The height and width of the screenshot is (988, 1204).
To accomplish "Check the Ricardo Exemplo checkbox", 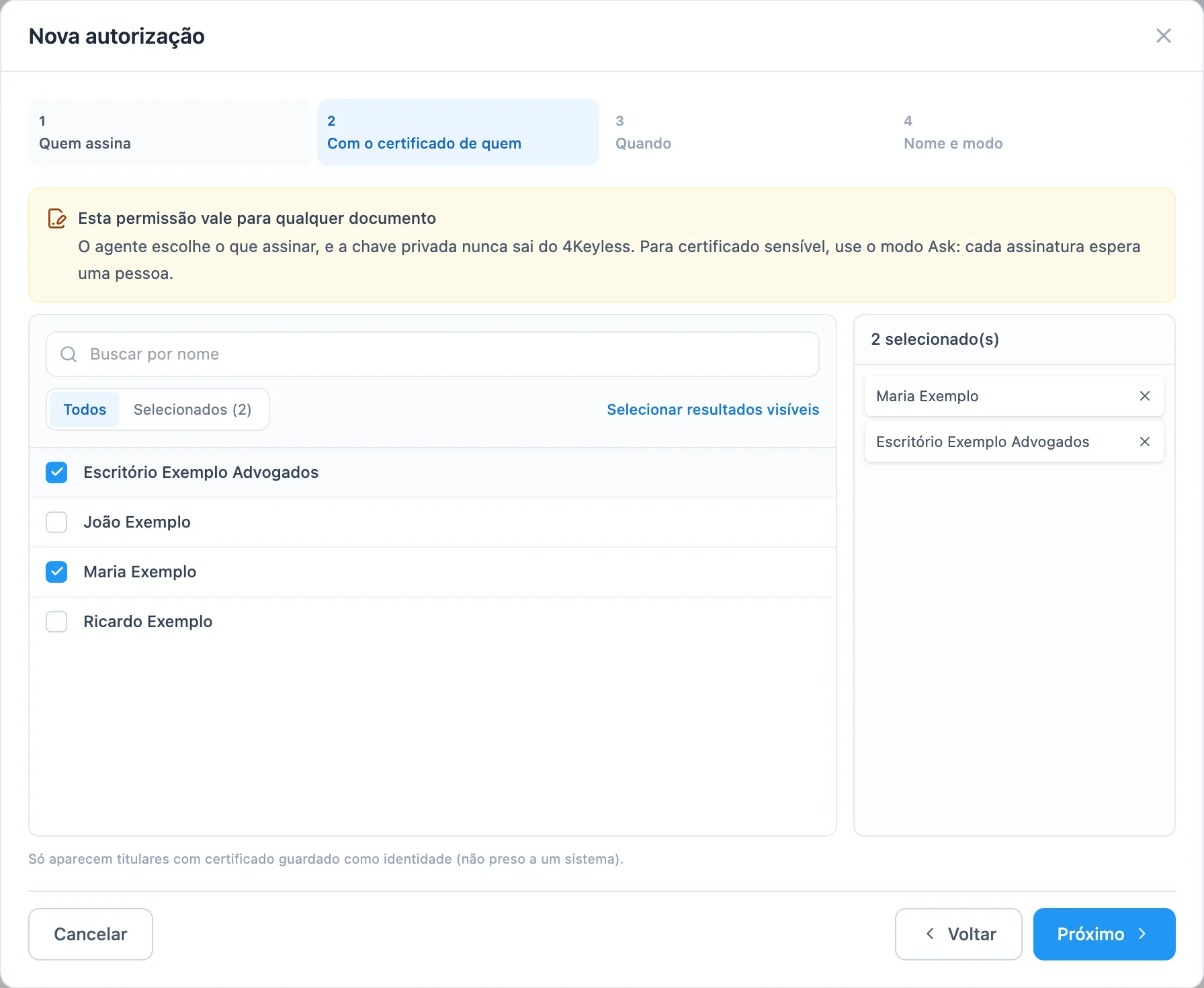I will 56,622.
